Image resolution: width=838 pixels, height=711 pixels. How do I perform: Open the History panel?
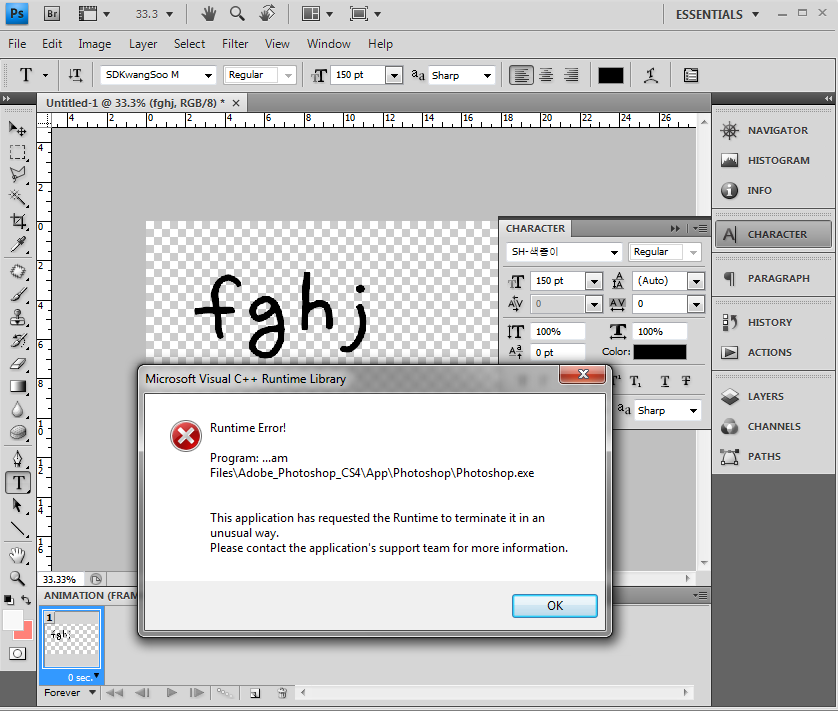point(773,322)
